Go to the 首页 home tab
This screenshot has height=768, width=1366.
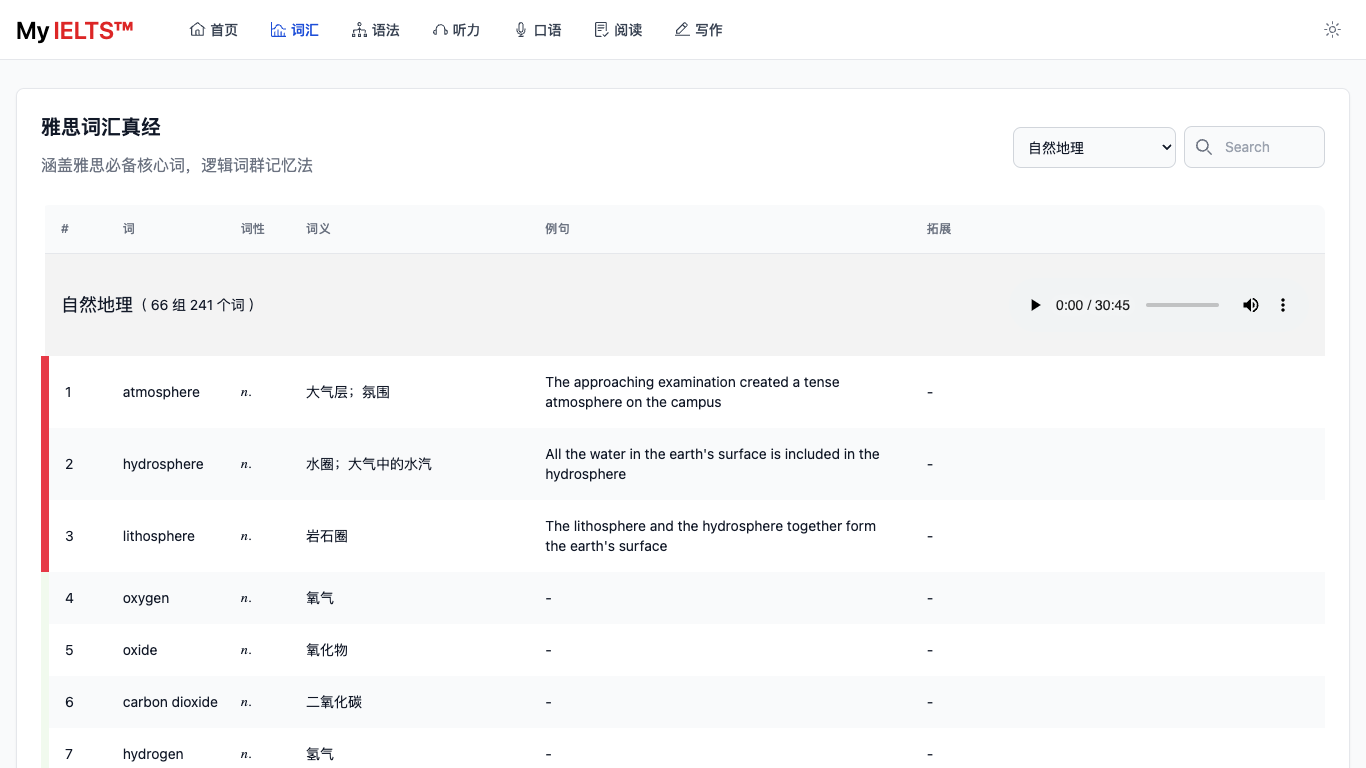[x=214, y=30]
